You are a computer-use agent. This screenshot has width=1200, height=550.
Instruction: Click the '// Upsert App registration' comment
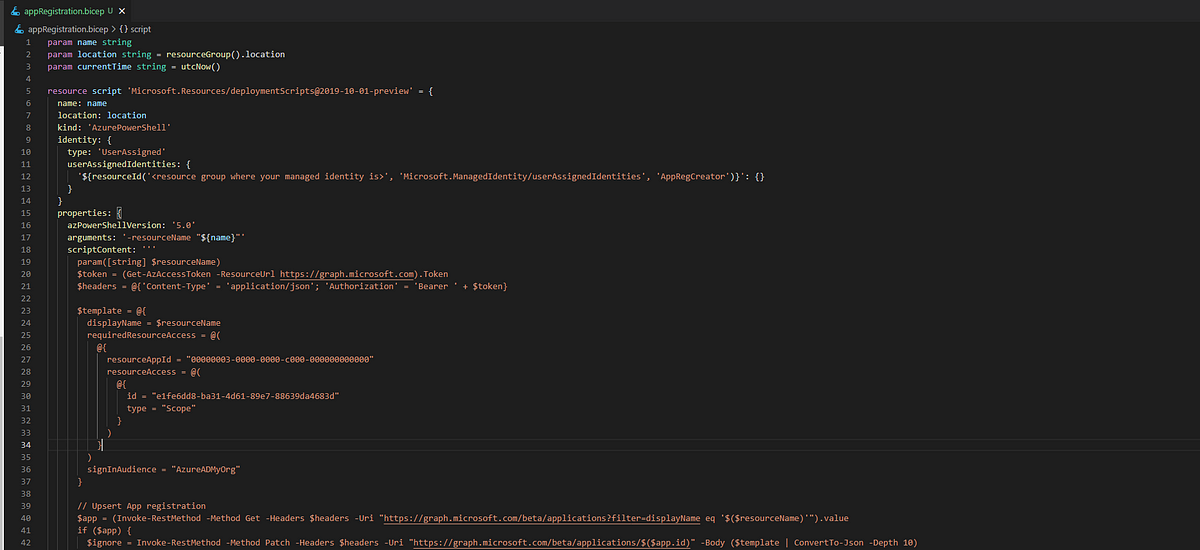pyautogui.click(x=141, y=505)
